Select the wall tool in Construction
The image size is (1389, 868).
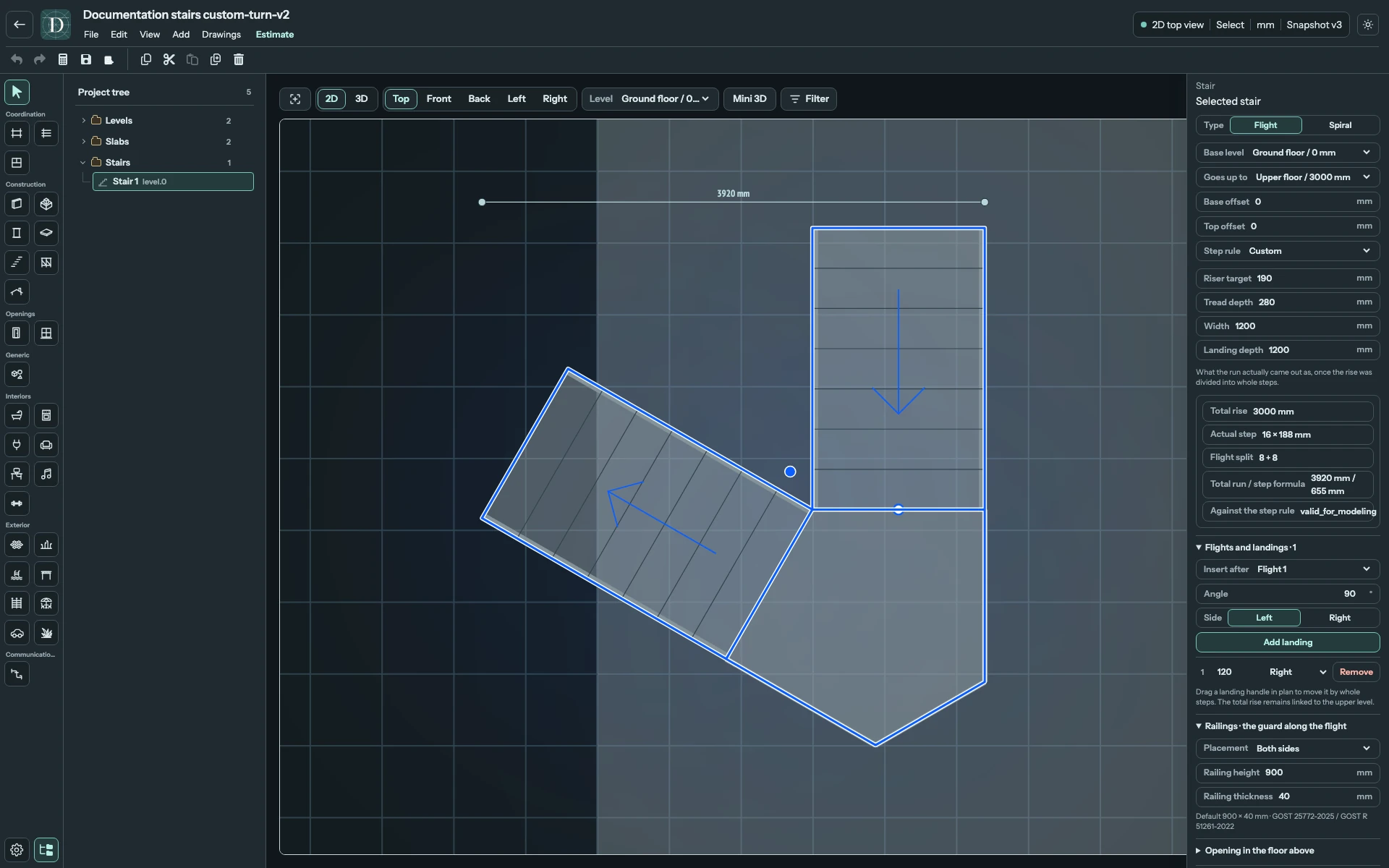[17, 204]
